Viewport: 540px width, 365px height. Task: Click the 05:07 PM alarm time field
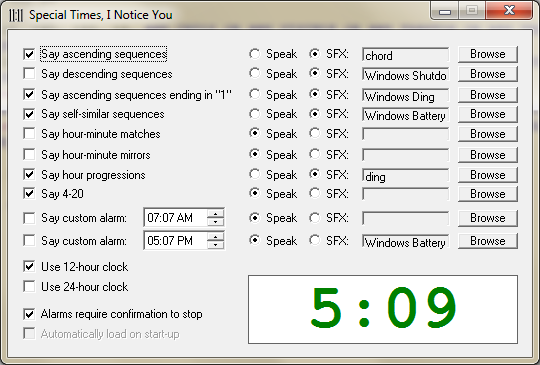[x=176, y=240]
